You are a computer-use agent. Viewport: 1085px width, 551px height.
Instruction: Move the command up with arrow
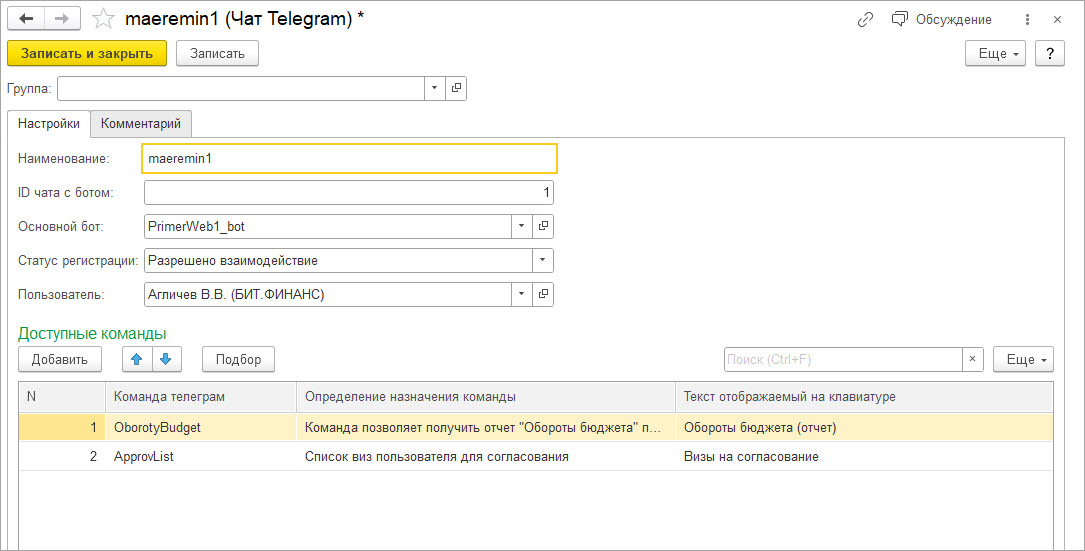point(136,359)
